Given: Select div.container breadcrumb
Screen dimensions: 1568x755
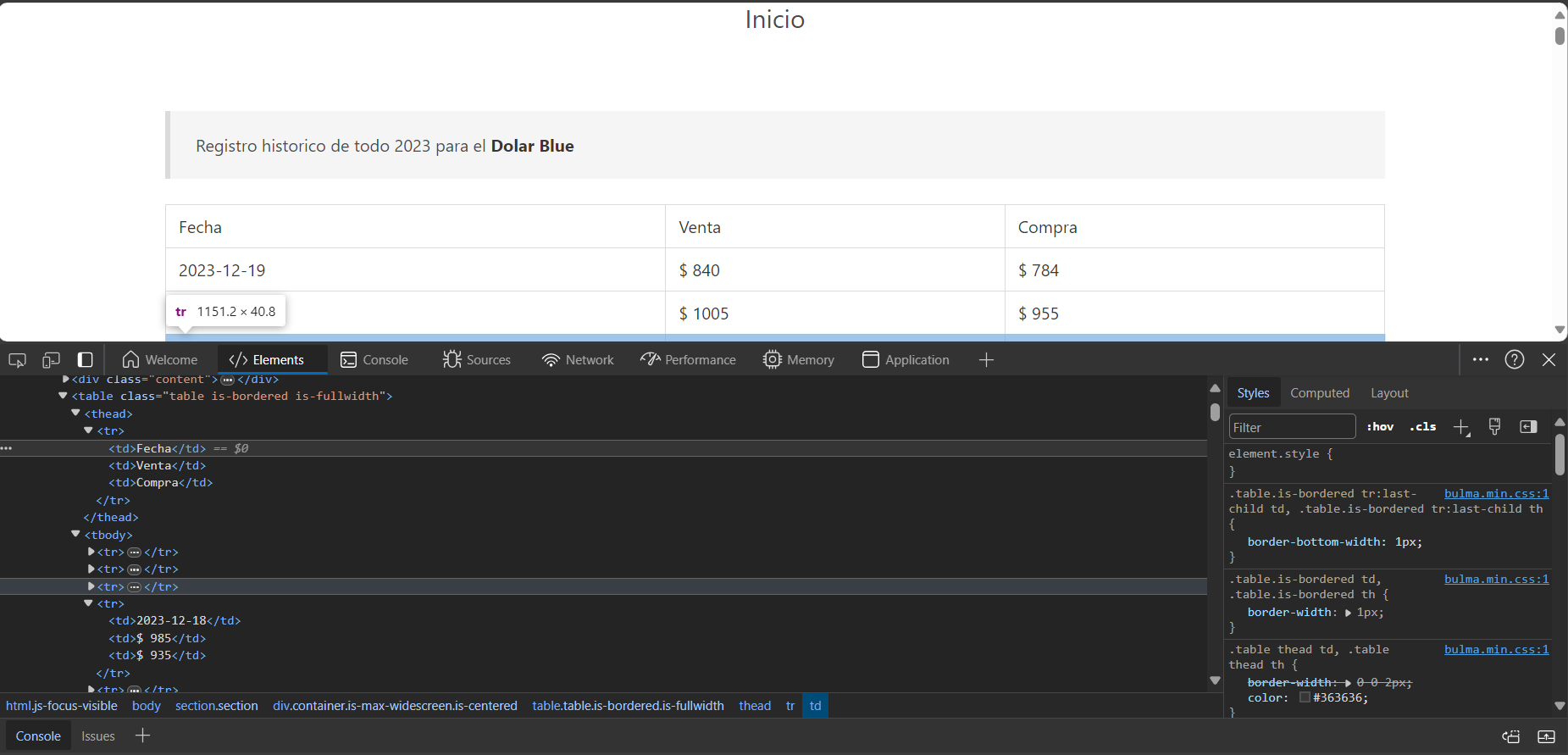Looking at the screenshot, I should (395, 706).
